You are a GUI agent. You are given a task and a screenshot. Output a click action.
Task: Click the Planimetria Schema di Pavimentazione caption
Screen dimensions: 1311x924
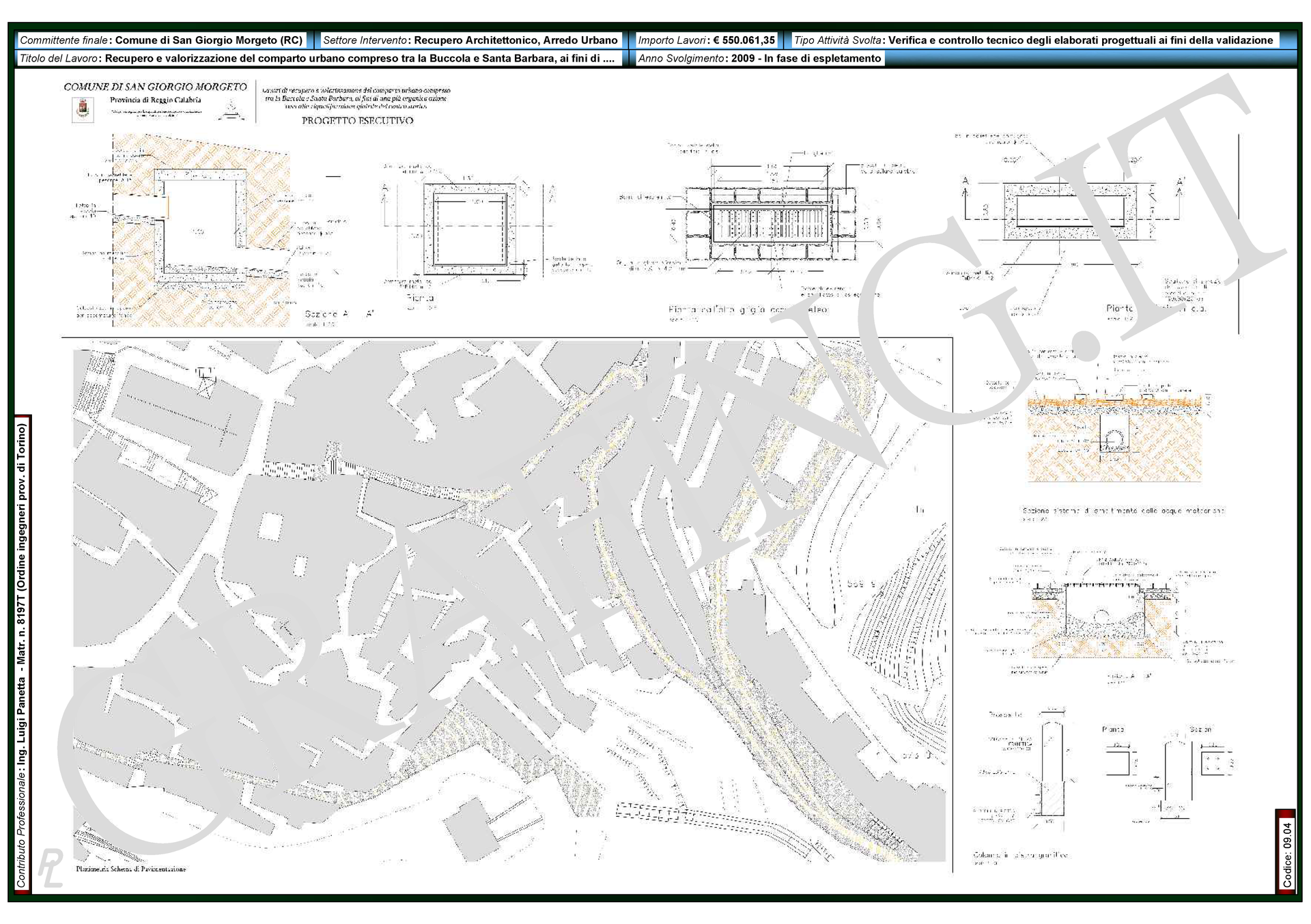point(131,869)
